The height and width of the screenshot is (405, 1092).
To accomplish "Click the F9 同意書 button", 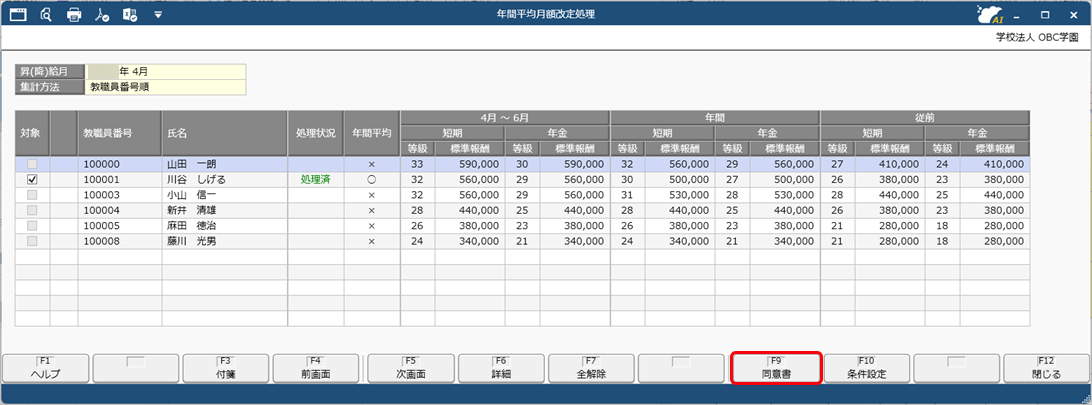I will point(777,368).
